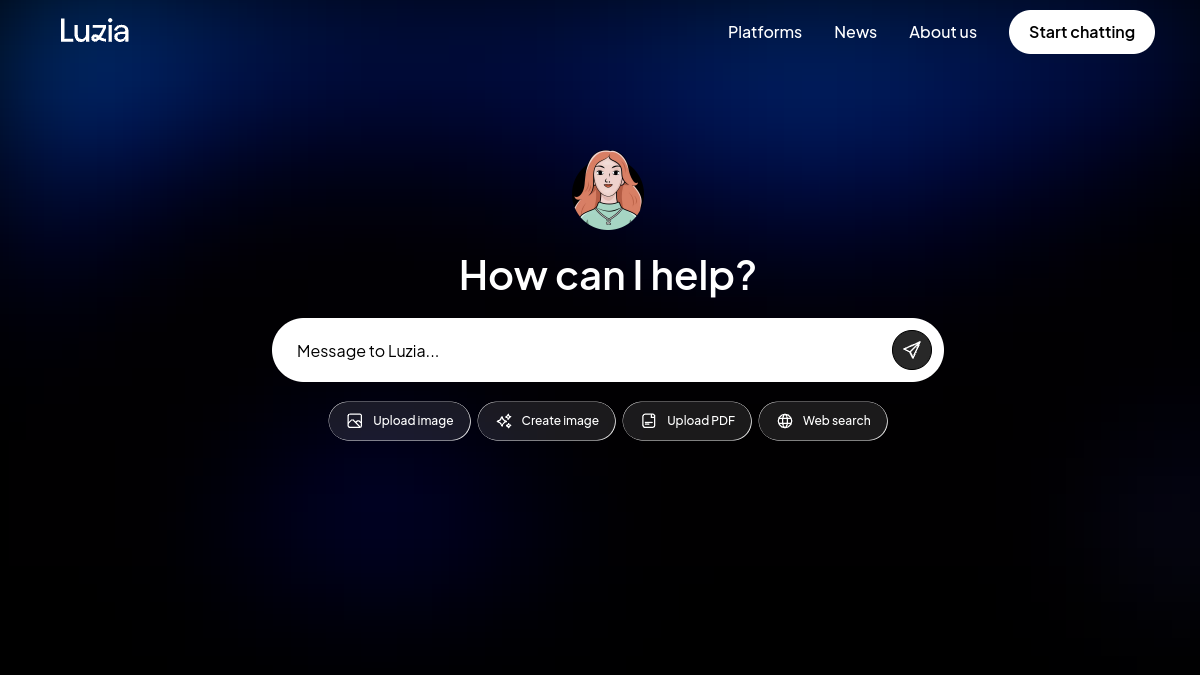The height and width of the screenshot is (675, 1200).
Task: Click Luzia's avatar illustration
Action: click(x=608, y=190)
